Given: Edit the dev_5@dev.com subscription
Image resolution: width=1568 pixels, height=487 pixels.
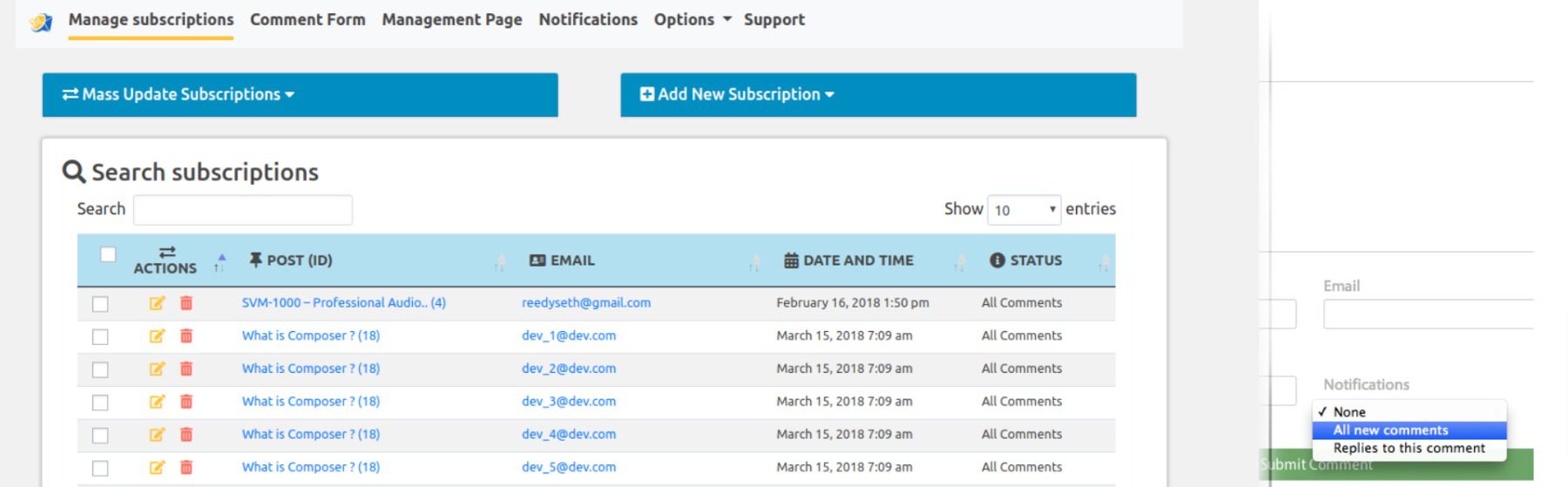Looking at the screenshot, I should coord(157,468).
